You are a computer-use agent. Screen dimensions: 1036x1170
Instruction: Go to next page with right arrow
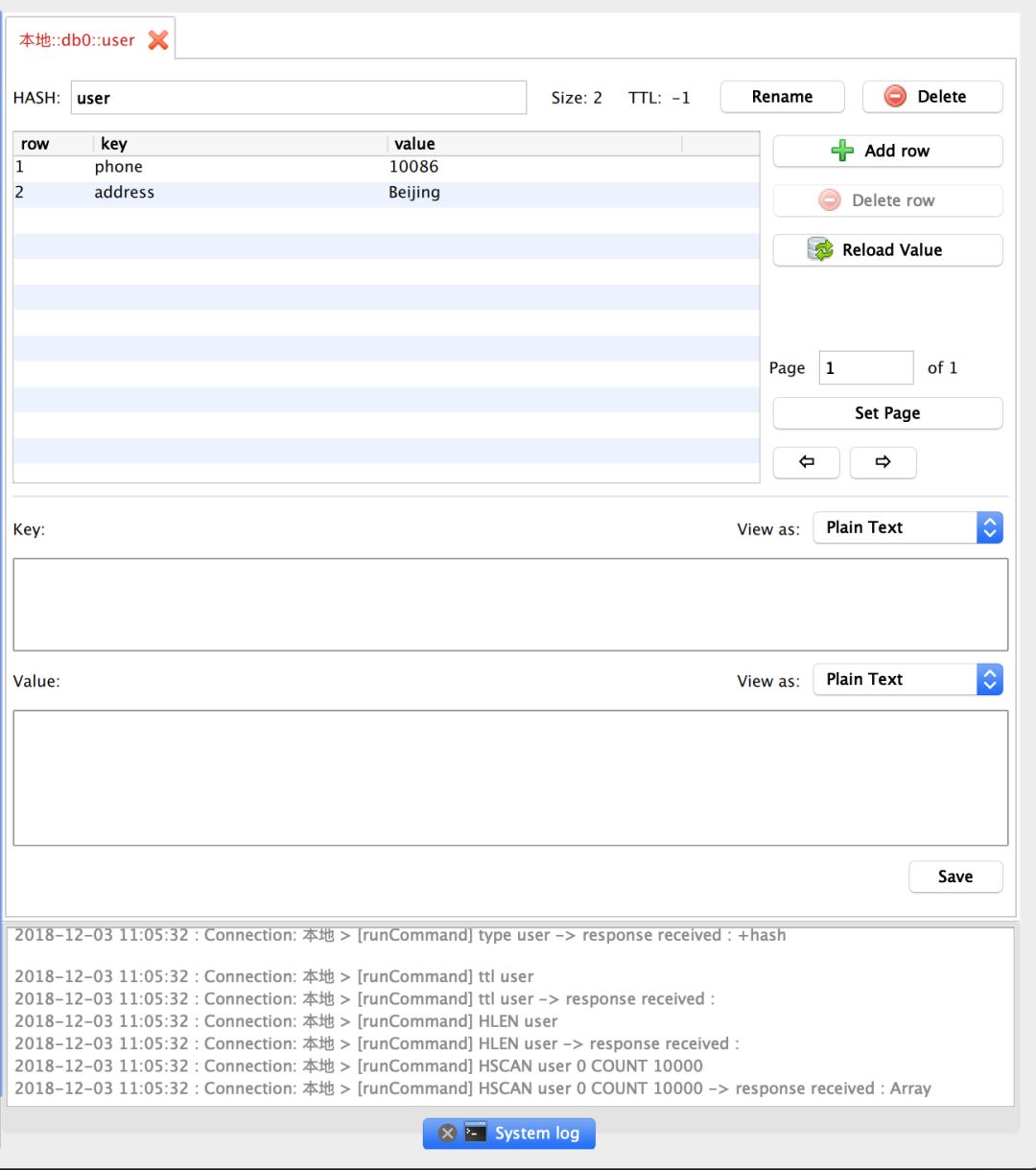883,462
